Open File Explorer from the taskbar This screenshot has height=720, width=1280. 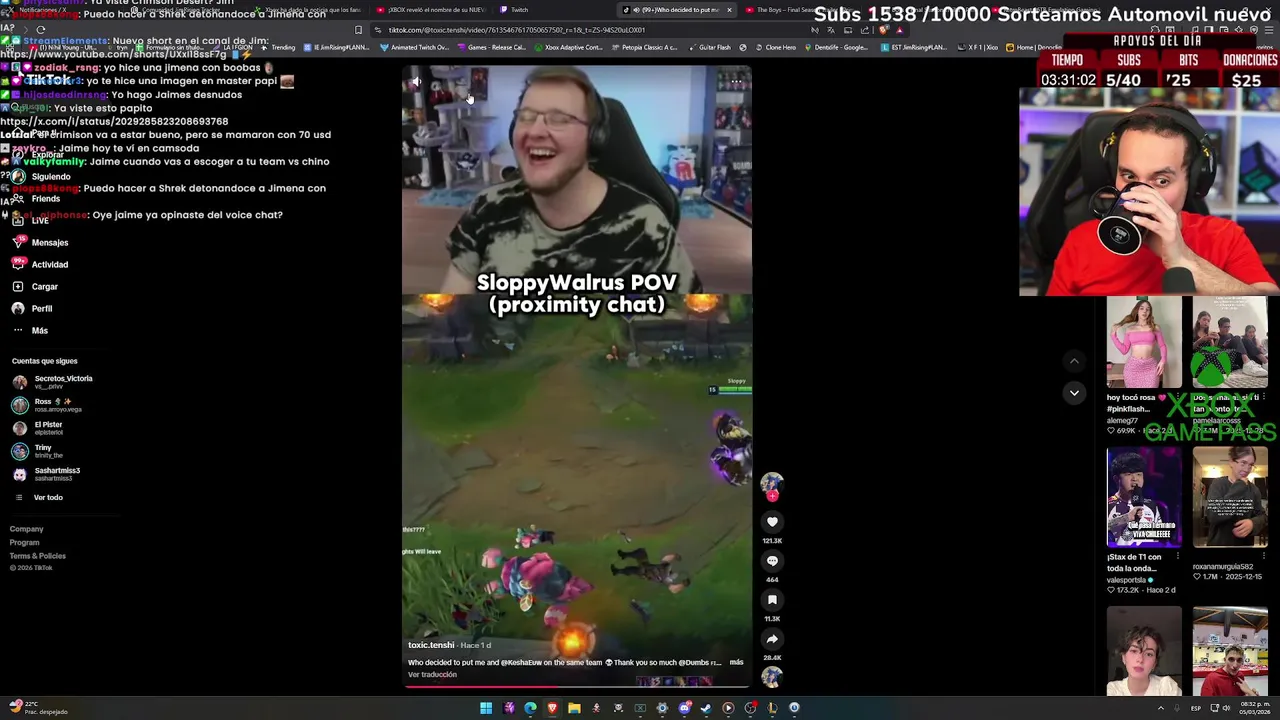point(574,708)
